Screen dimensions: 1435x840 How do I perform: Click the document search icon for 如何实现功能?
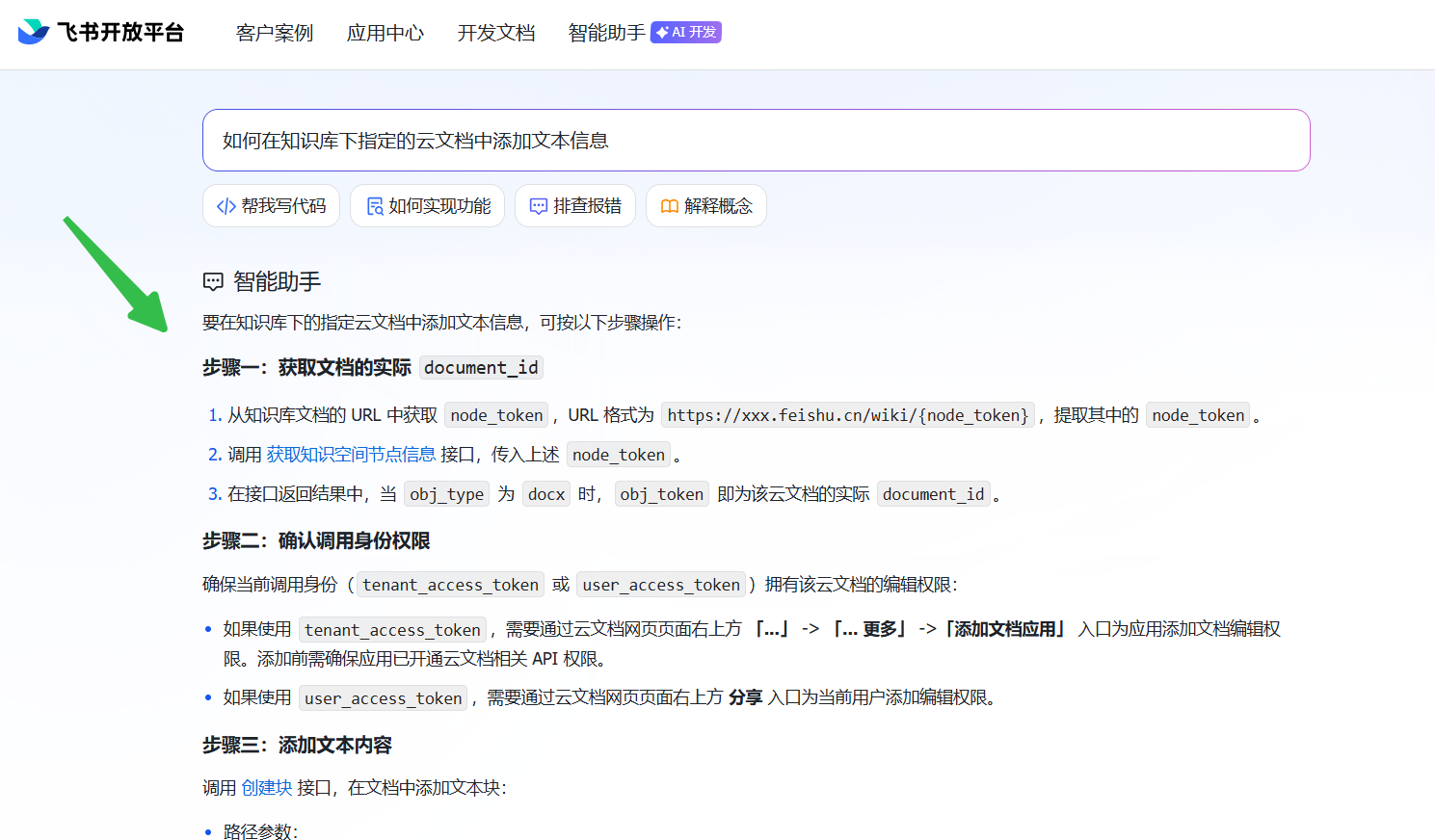[x=375, y=206]
